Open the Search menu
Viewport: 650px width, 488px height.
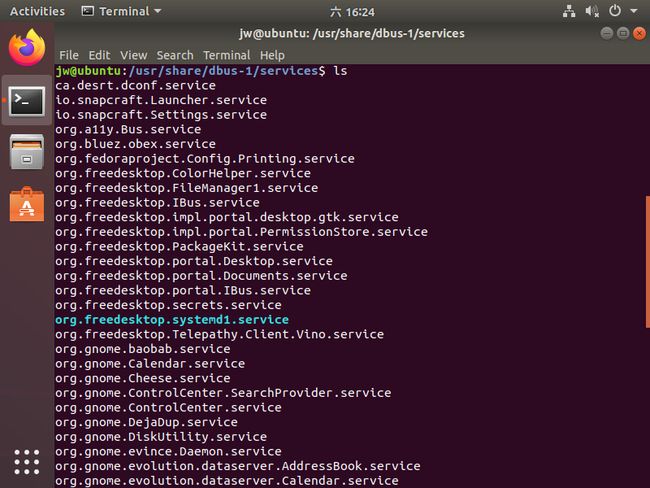click(175, 55)
